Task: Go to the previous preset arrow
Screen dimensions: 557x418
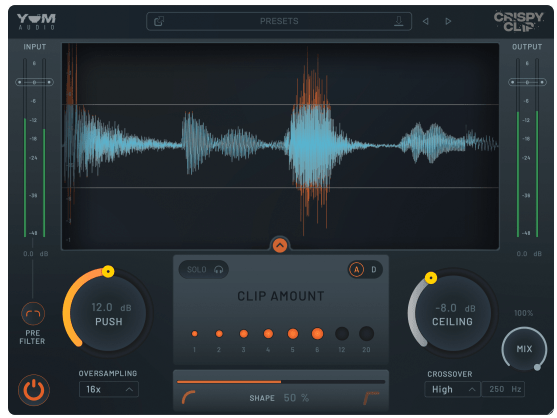Action: (426, 21)
